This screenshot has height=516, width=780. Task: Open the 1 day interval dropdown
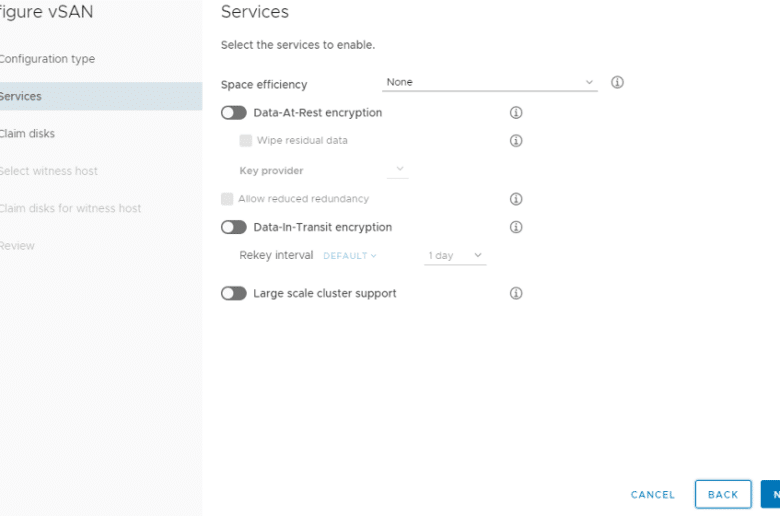pyautogui.click(x=455, y=256)
